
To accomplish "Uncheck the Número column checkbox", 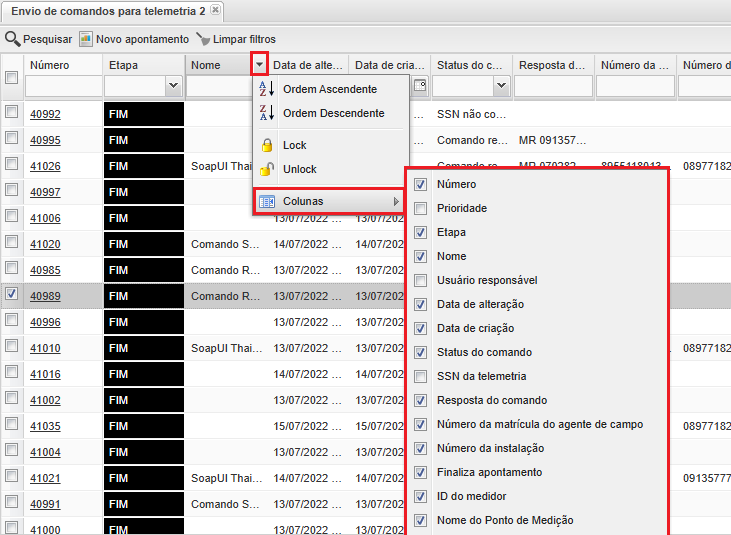I will pyautogui.click(x=421, y=184).
